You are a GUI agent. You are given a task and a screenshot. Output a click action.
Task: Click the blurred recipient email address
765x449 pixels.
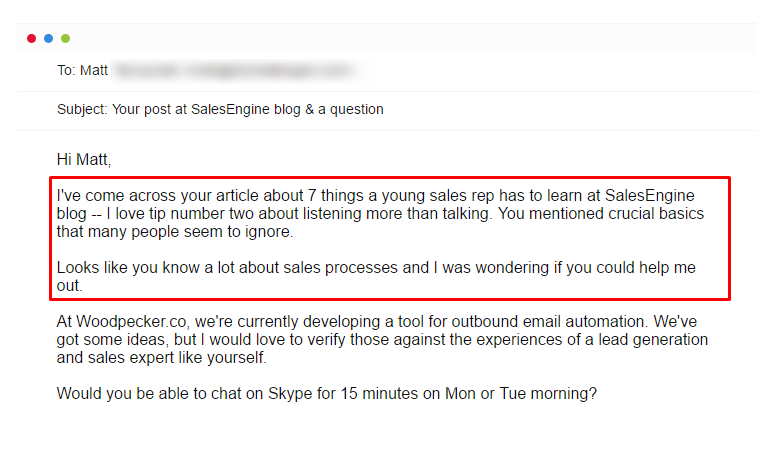pyautogui.click(x=235, y=70)
